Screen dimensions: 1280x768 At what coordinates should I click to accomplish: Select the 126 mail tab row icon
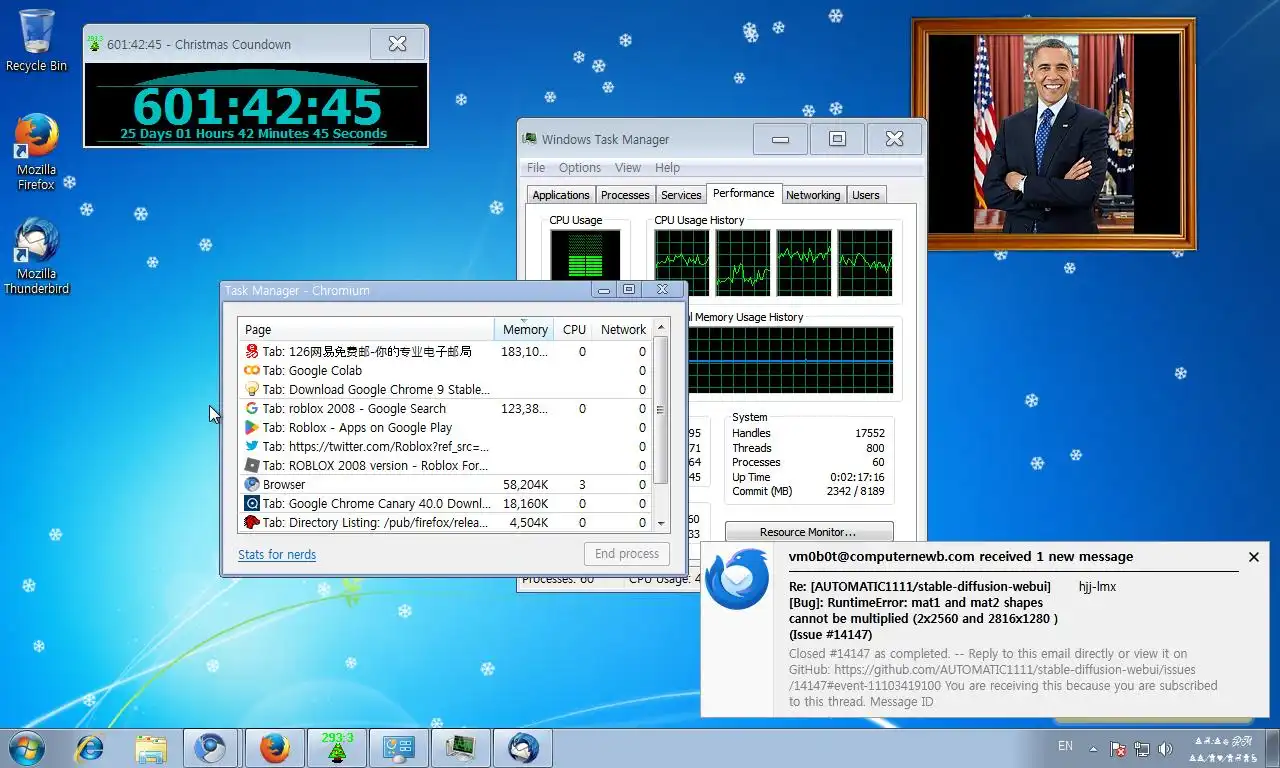[x=252, y=352]
